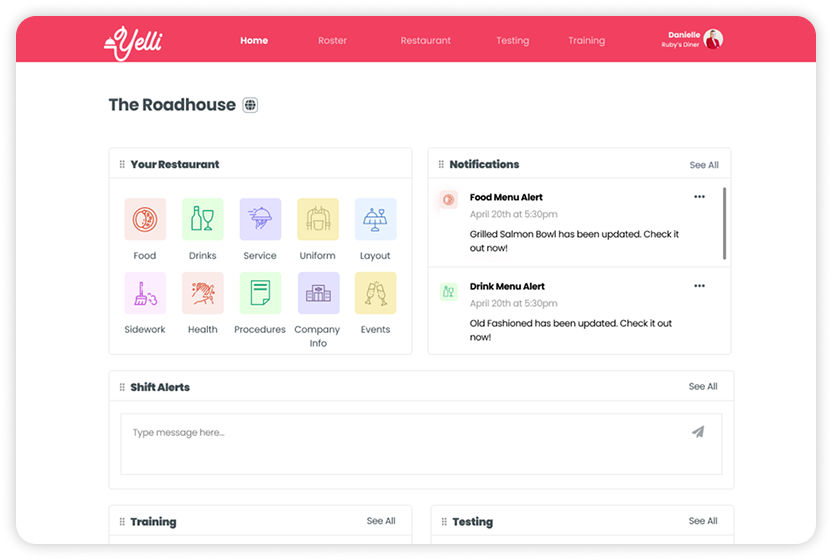The height and width of the screenshot is (560, 832).
Task: Open the Service category icon
Action: (x=260, y=219)
